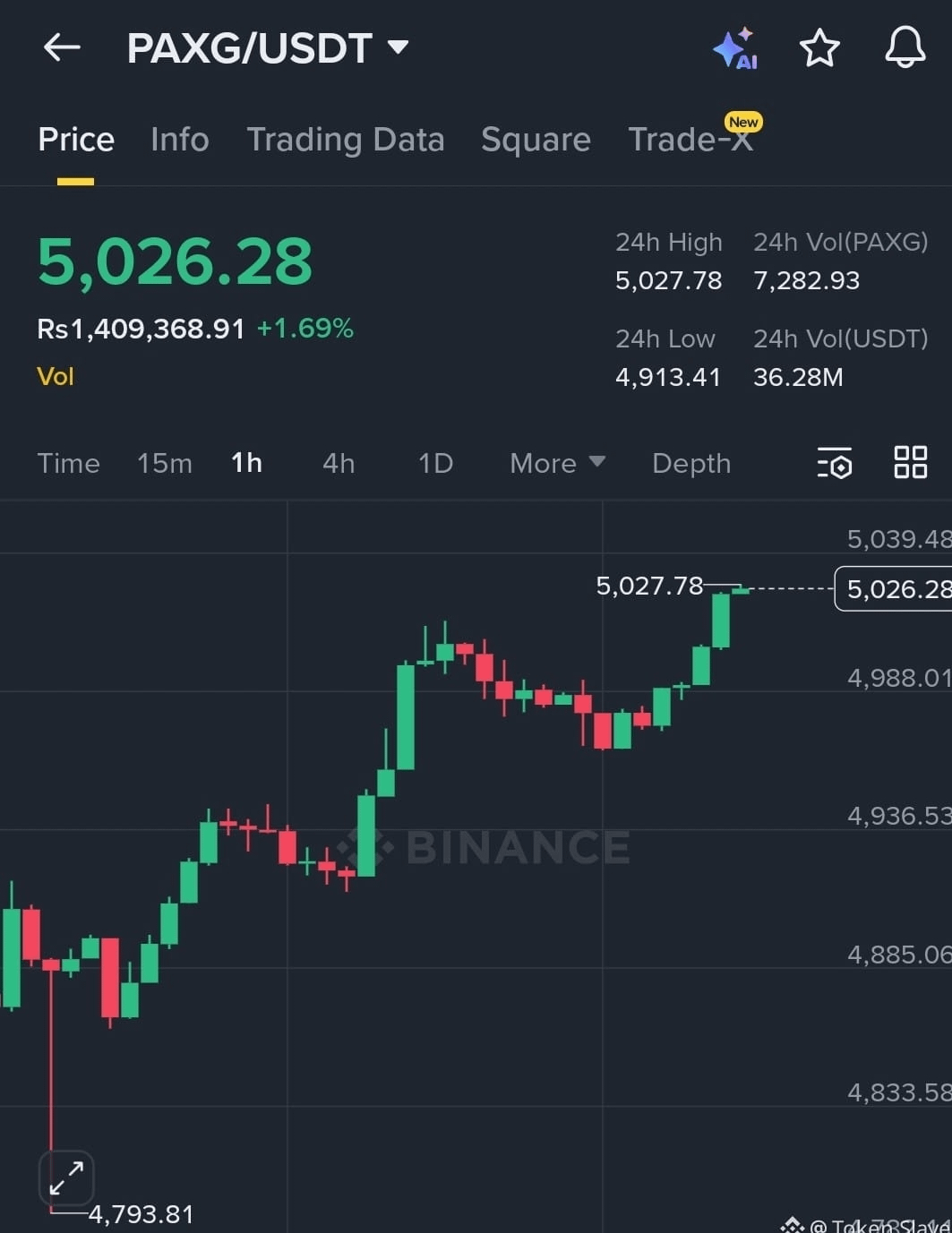Switch to Time line chart

coord(69,464)
